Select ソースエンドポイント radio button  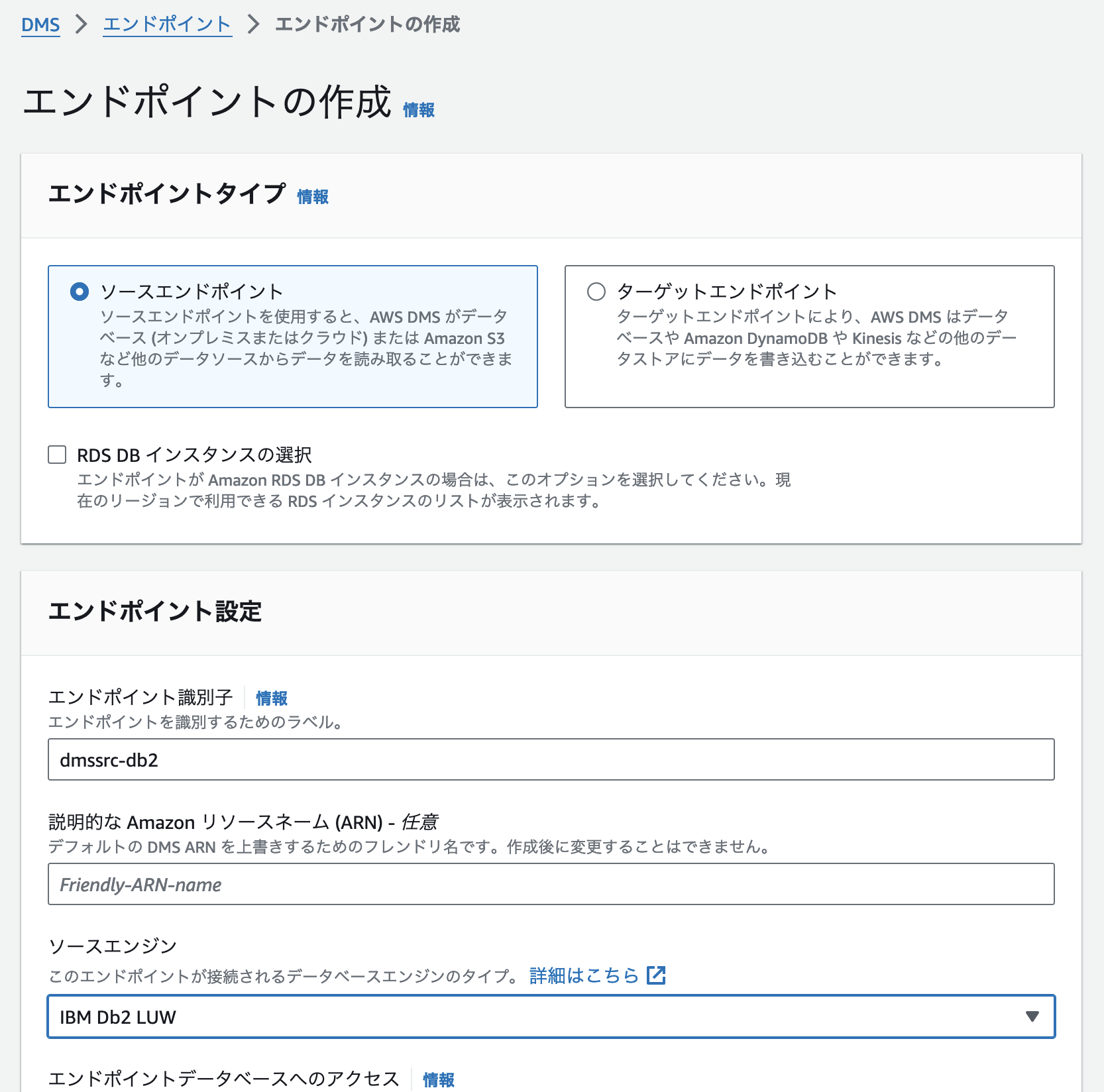(x=80, y=292)
